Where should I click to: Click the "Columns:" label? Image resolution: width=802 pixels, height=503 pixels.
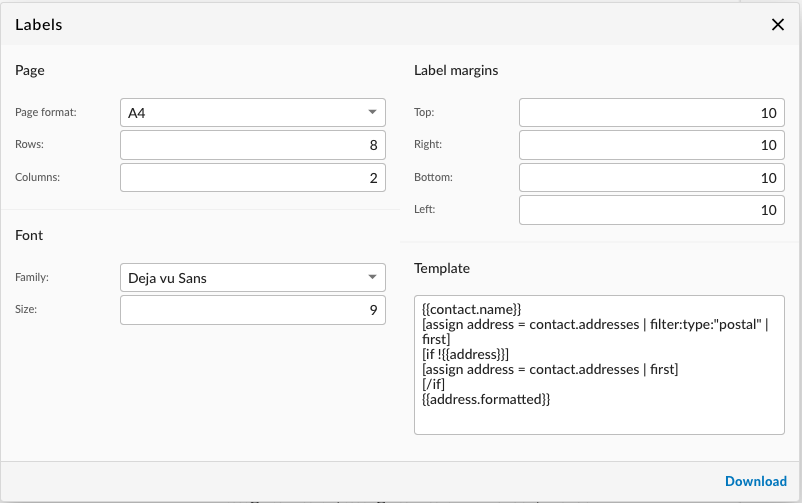(37, 177)
